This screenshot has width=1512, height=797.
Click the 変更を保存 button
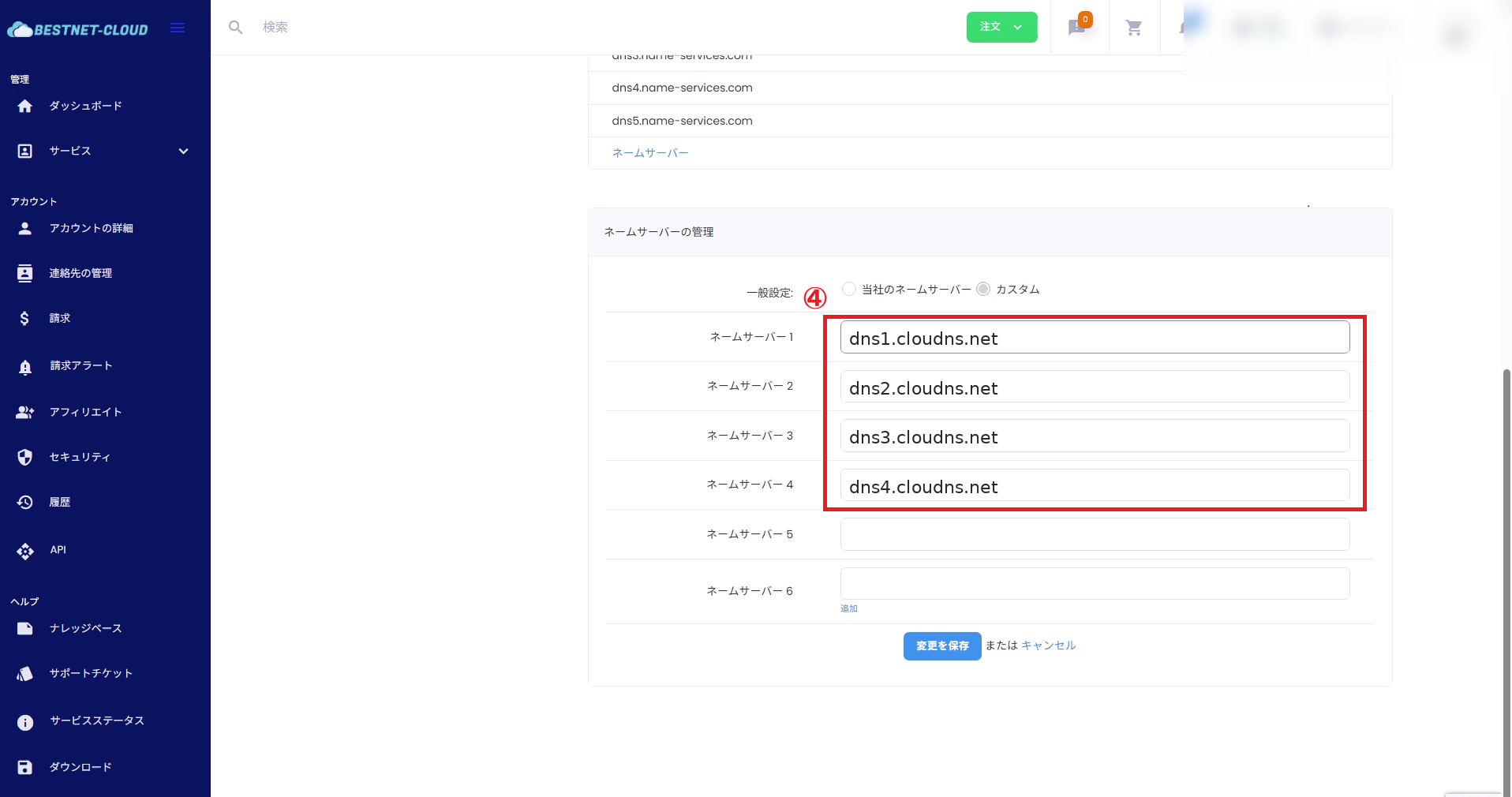click(942, 645)
